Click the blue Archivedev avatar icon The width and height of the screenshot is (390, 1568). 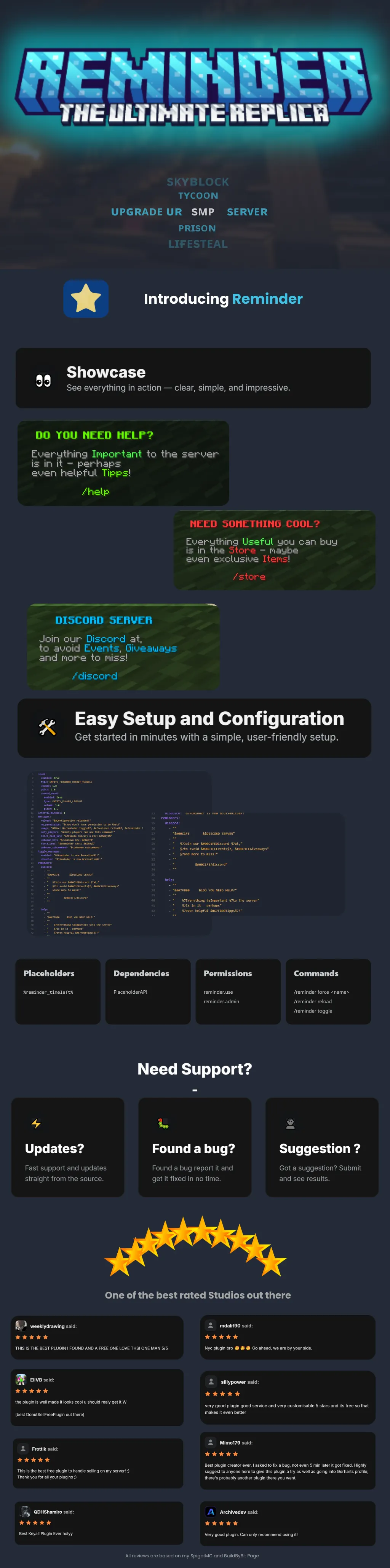(x=210, y=1511)
